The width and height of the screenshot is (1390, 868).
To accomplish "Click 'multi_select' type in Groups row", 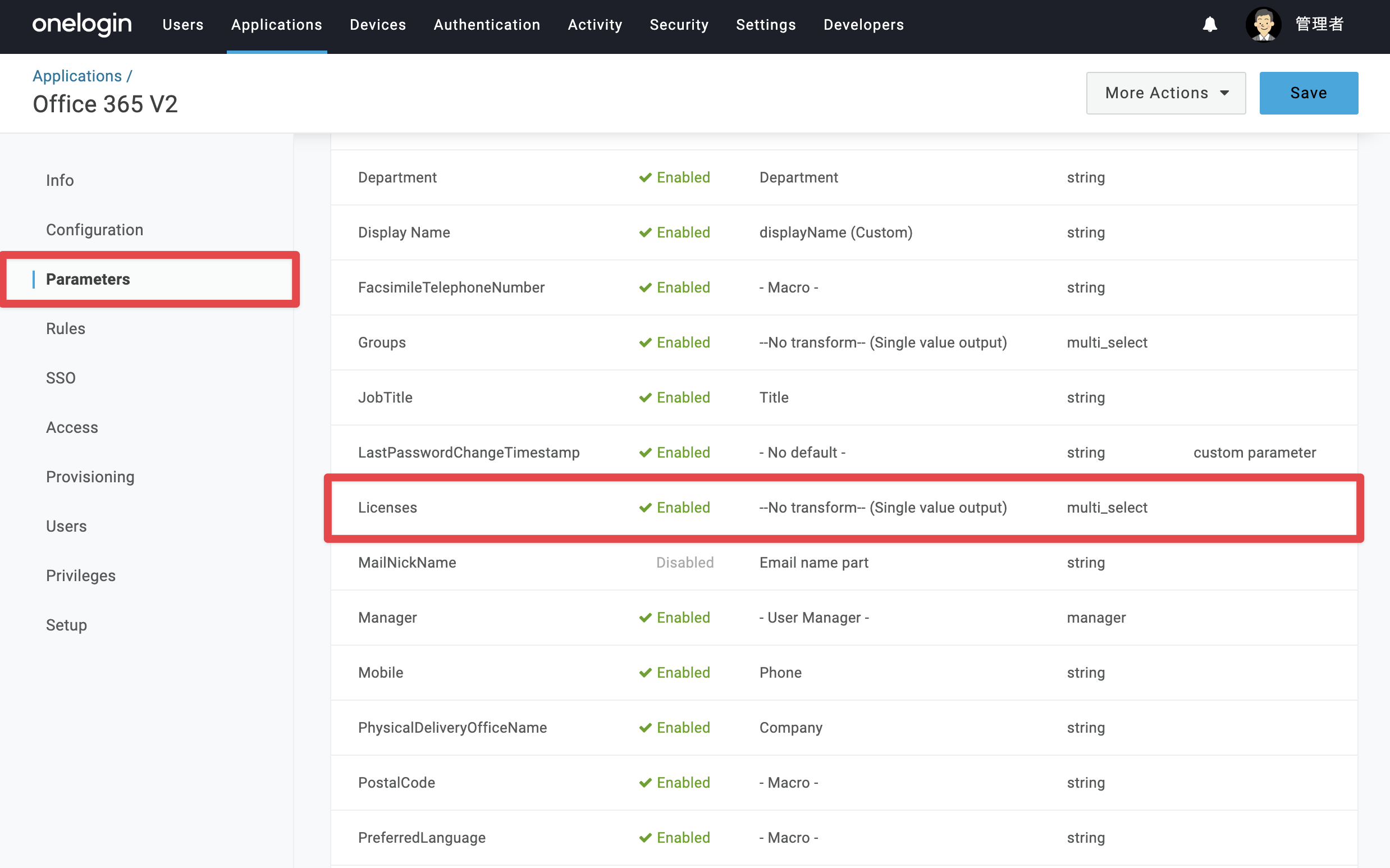I will point(1107,342).
